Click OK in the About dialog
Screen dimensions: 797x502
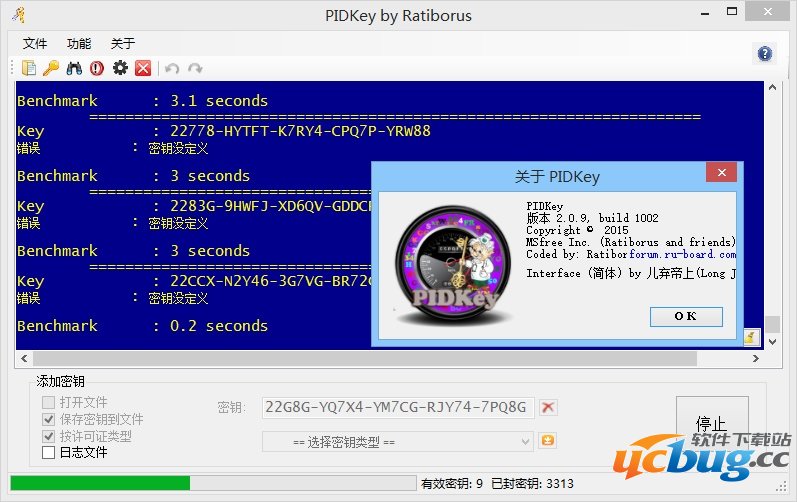pos(686,316)
